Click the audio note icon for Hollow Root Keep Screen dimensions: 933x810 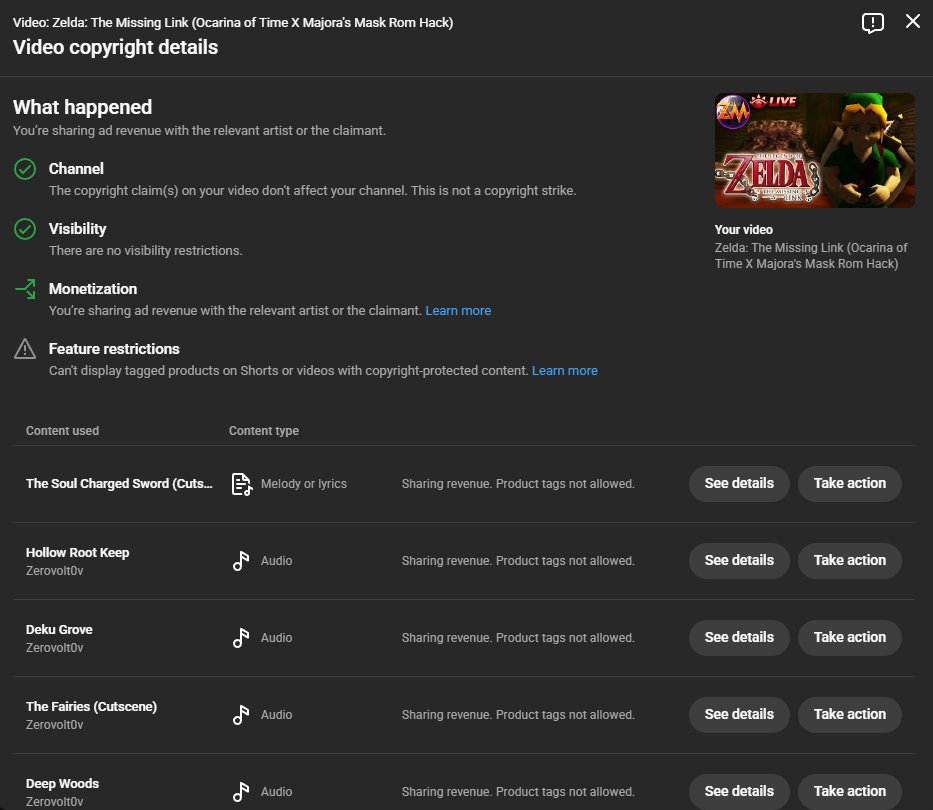[x=241, y=561]
